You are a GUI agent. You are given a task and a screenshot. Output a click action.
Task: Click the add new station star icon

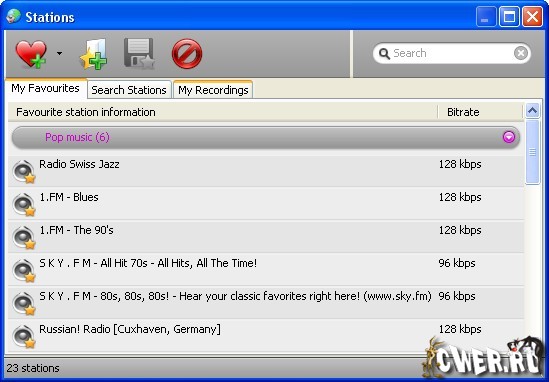(94, 54)
